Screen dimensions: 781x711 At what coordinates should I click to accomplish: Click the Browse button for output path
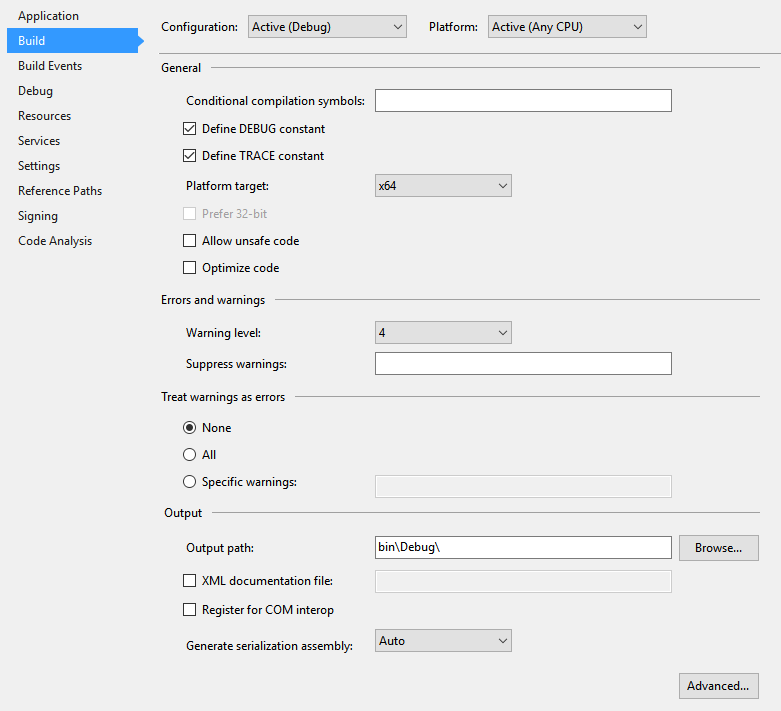(718, 548)
